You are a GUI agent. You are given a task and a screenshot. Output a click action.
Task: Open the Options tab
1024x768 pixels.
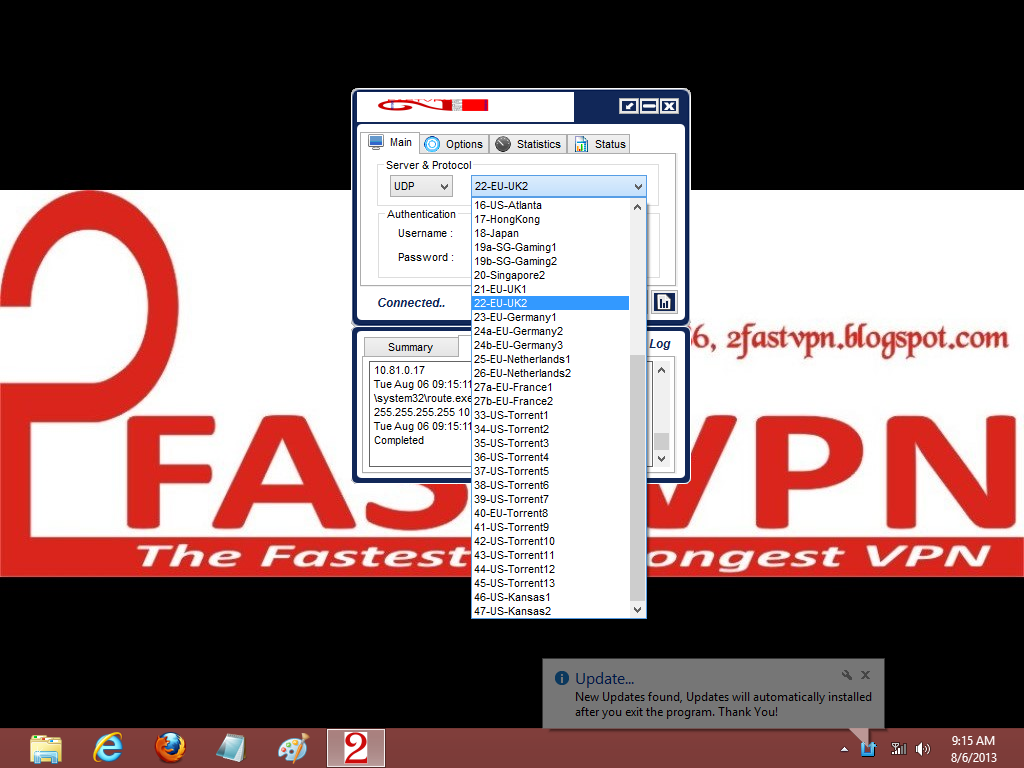pyautogui.click(x=455, y=144)
